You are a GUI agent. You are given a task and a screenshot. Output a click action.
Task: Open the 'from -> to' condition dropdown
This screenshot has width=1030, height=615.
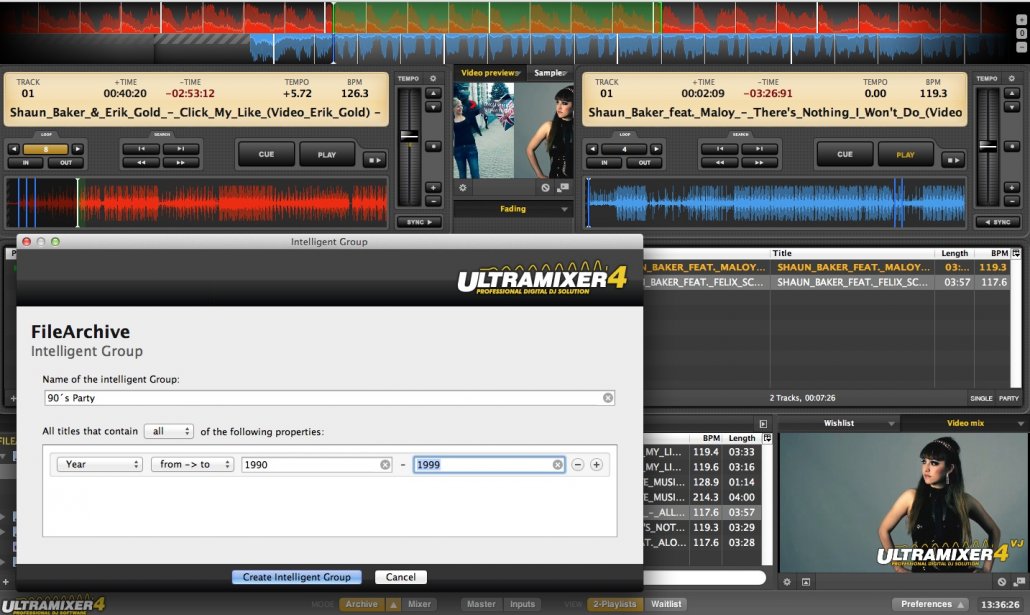[192, 465]
